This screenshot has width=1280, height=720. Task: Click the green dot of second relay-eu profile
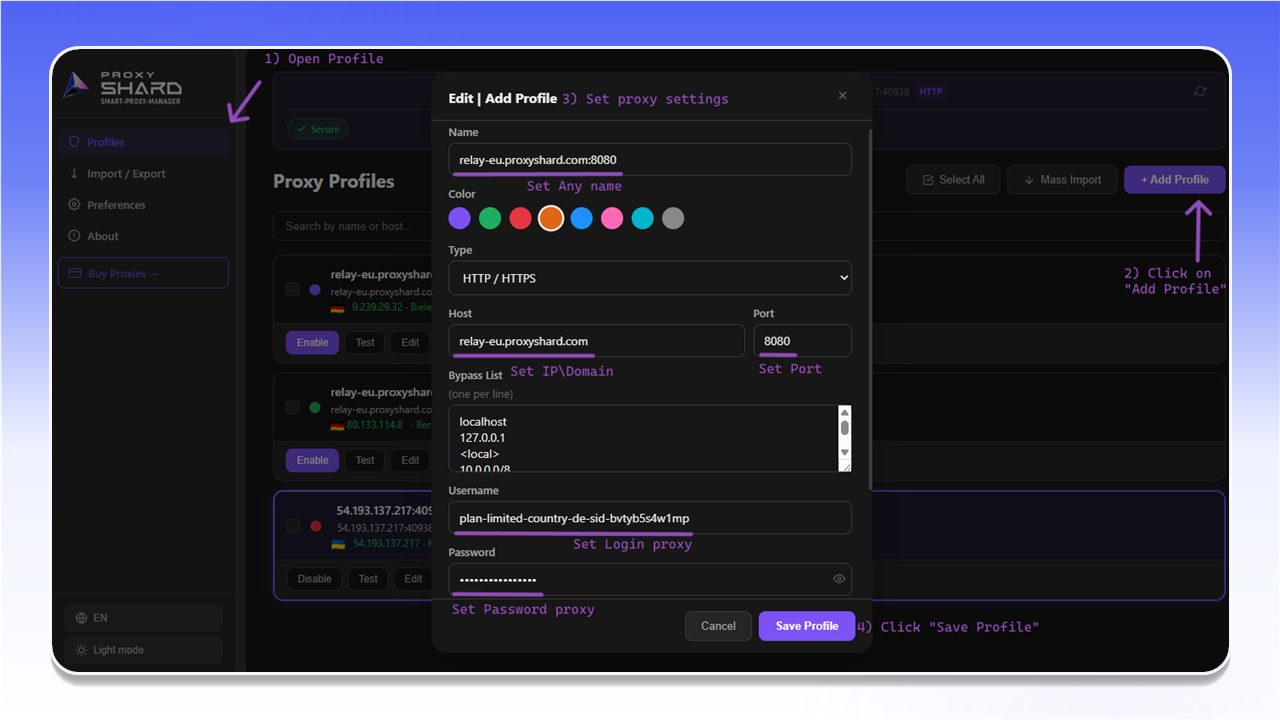point(315,407)
